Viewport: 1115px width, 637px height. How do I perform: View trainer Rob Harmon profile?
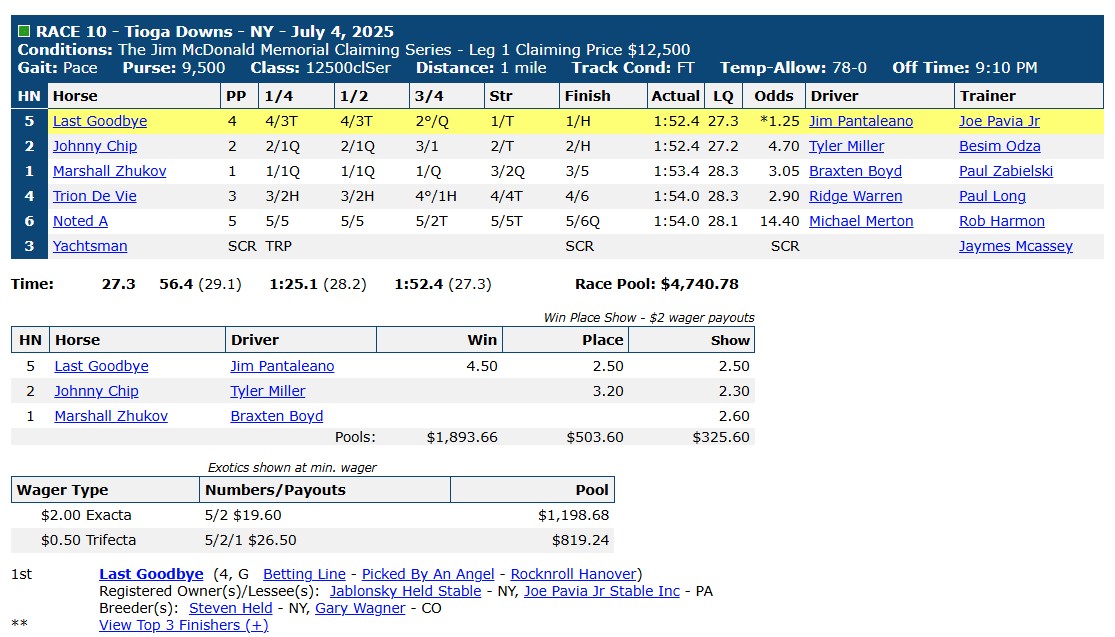coord(1002,220)
